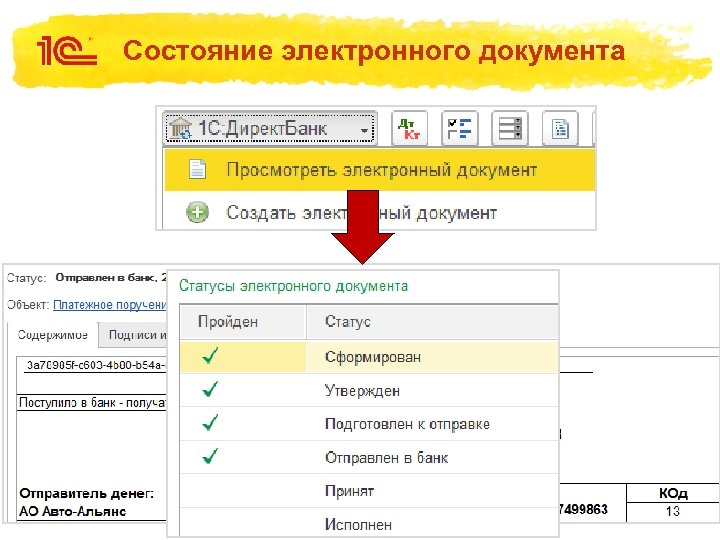This screenshot has width=720, height=540.
Task: Select the Принят status row
Action: pyautogui.click(x=369, y=491)
